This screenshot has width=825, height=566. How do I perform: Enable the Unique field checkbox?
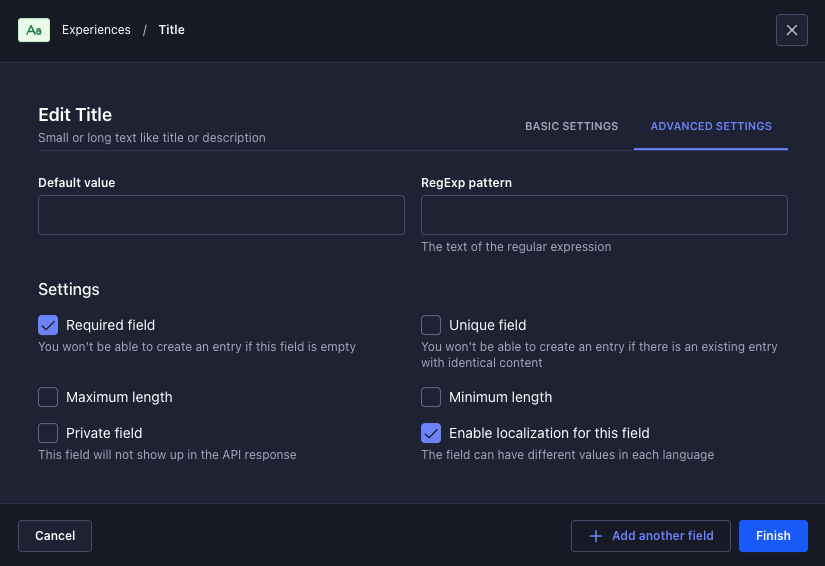(x=431, y=325)
